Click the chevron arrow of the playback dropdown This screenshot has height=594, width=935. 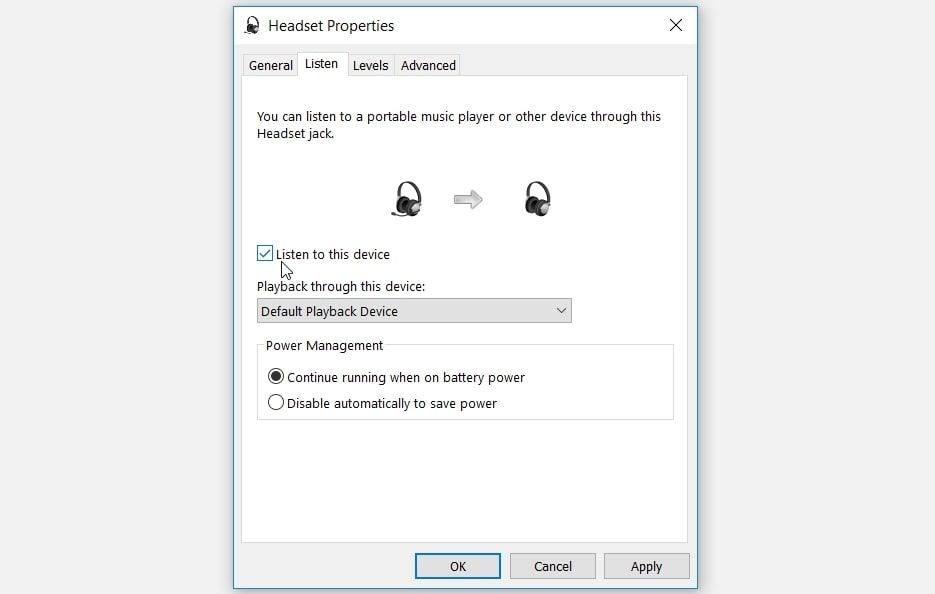(x=561, y=311)
